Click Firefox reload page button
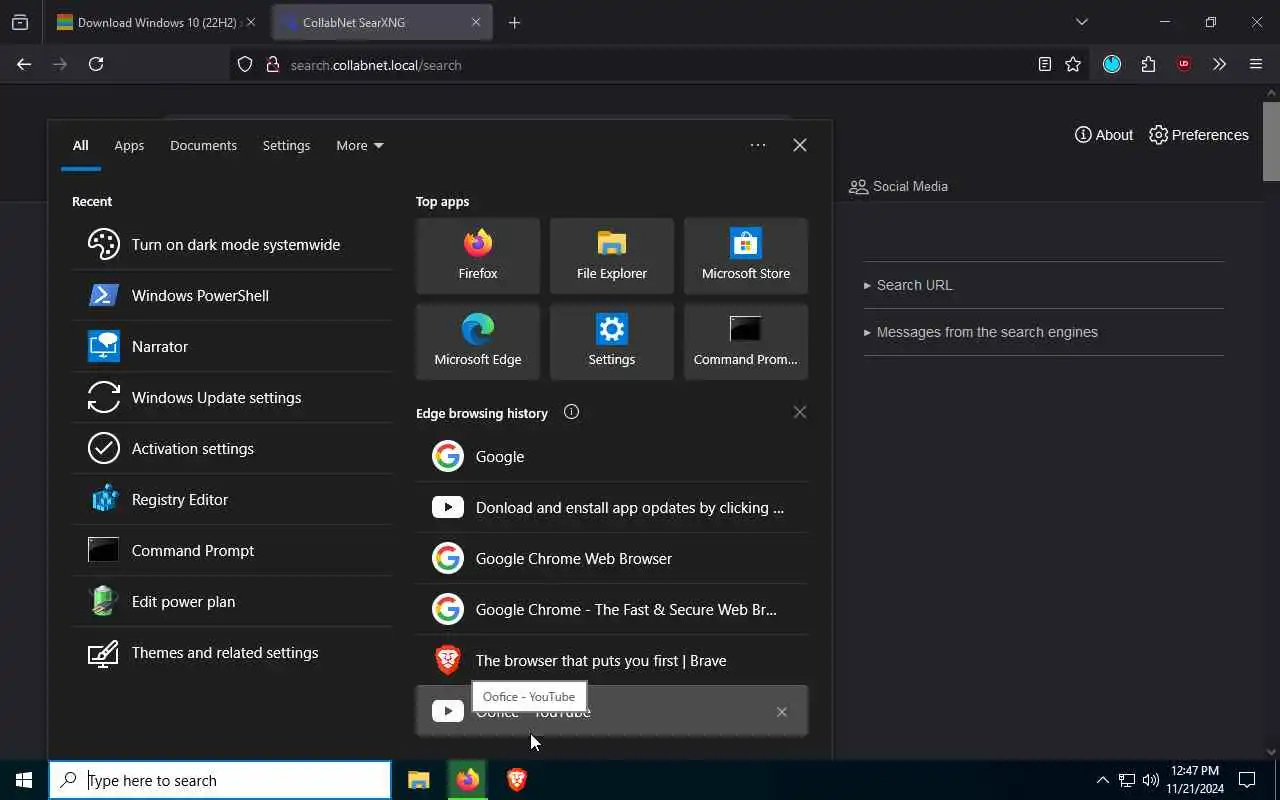 (96, 64)
